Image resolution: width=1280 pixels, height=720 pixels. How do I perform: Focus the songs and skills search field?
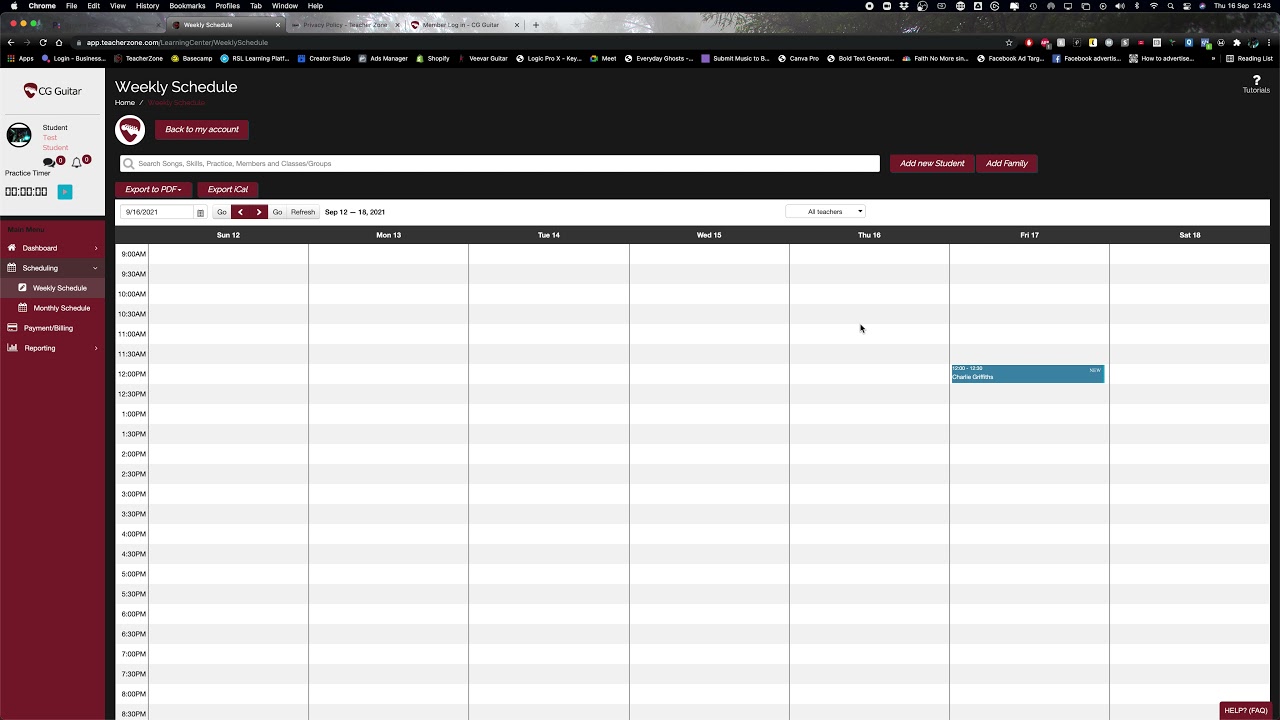point(500,163)
